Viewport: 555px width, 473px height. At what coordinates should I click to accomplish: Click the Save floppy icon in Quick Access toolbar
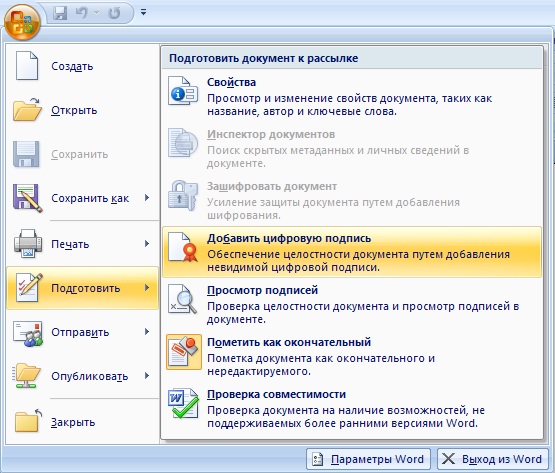pyautogui.click(x=60, y=13)
